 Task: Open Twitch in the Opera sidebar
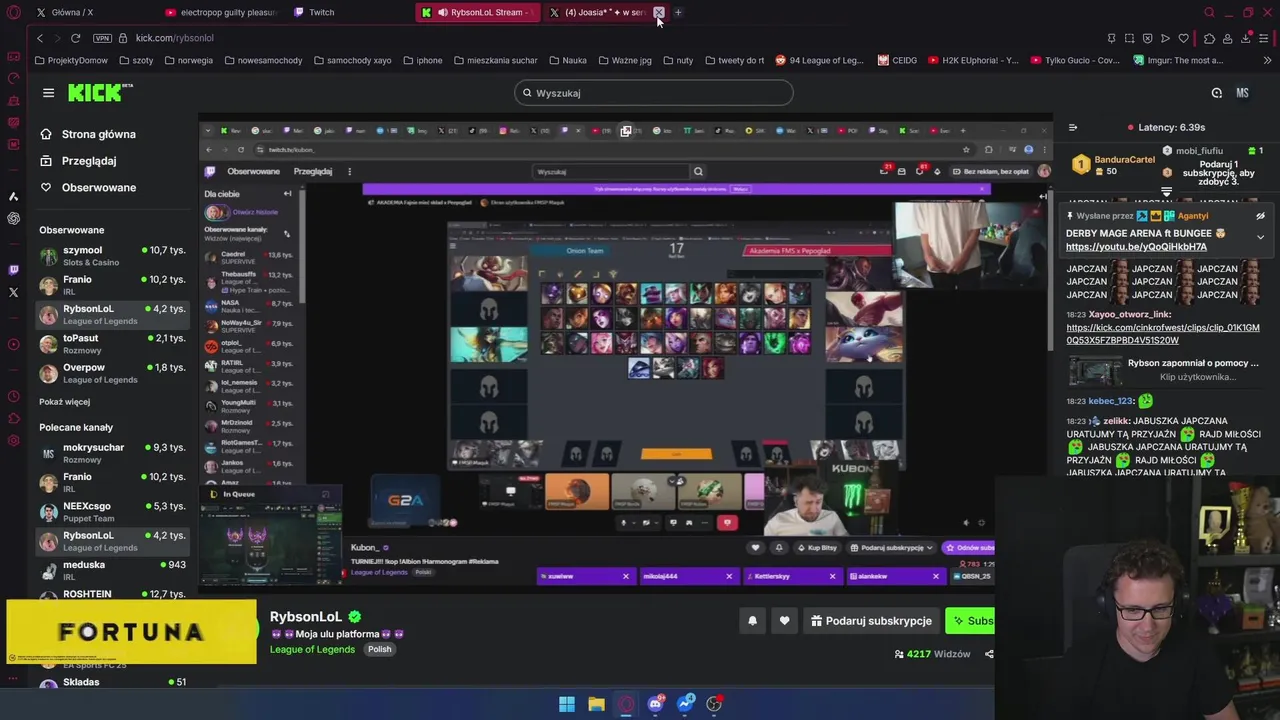pyautogui.click(x=13, y=270)
